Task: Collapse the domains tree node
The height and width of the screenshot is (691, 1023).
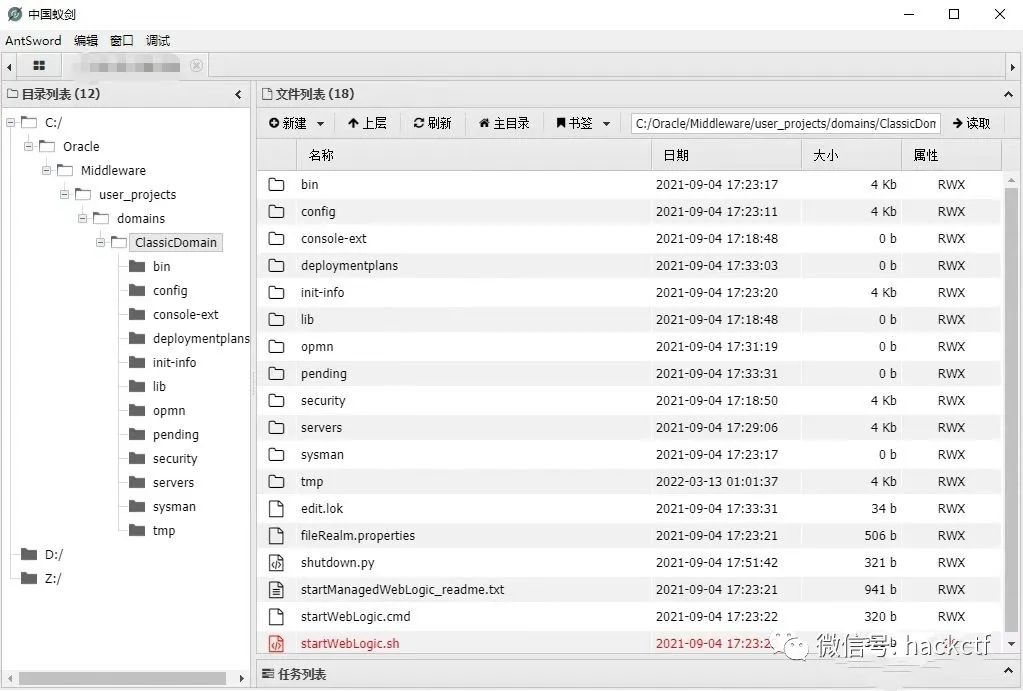Action: (83, 218)
